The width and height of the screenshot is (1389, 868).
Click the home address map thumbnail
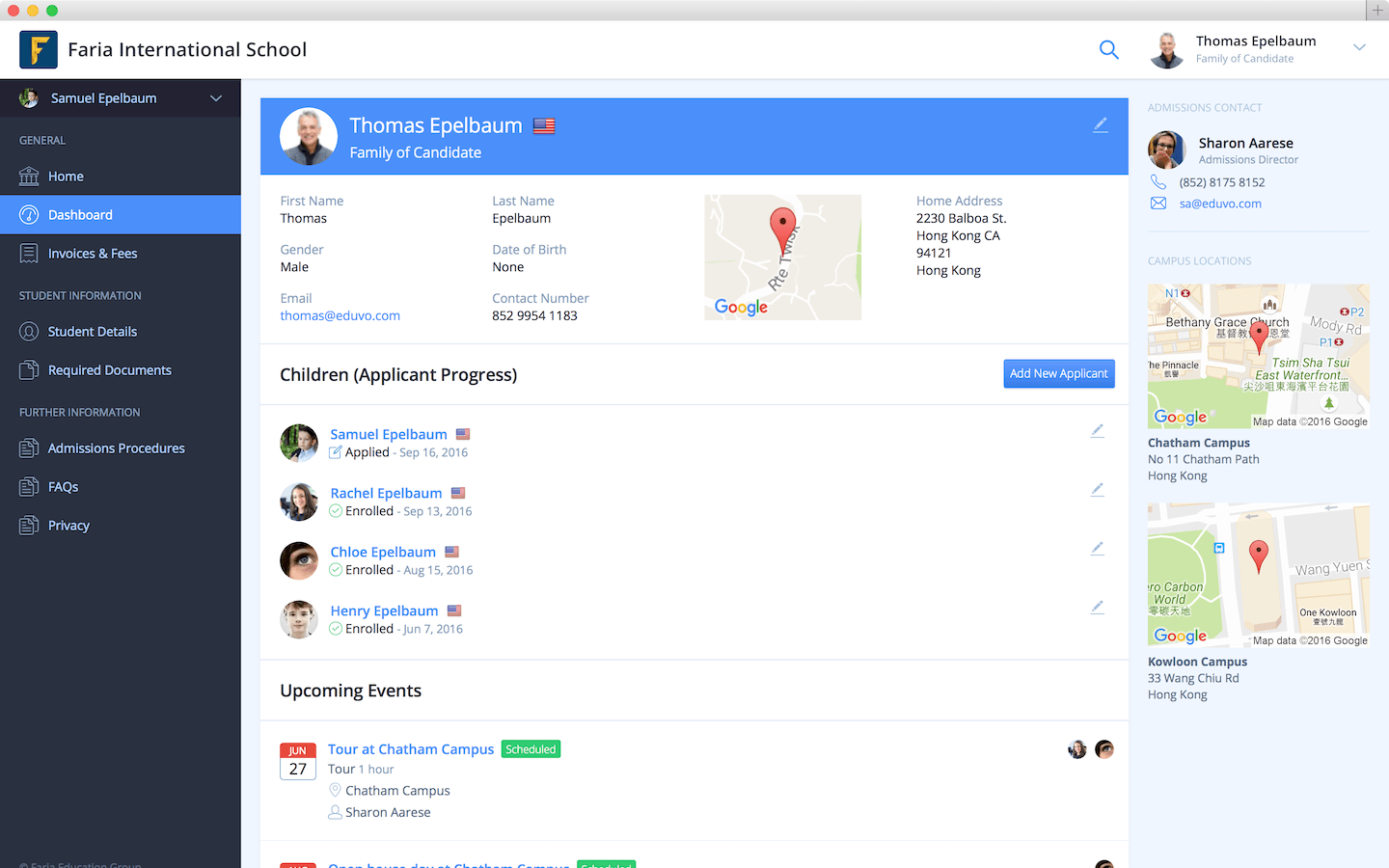pos(782,258)
